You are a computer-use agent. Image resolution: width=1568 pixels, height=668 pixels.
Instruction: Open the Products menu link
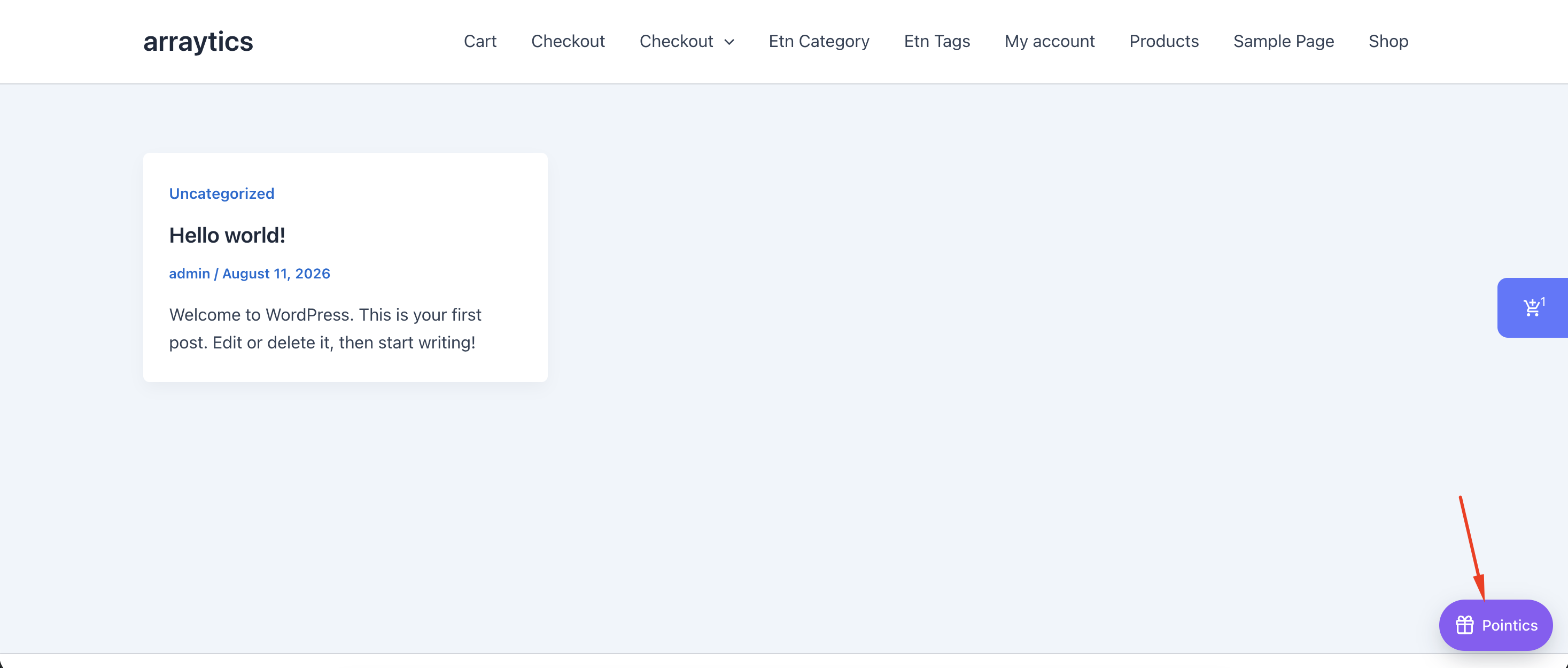pos(1164,41)
